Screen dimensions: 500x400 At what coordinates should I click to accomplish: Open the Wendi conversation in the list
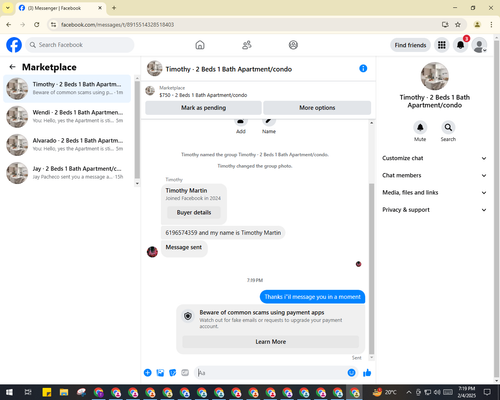tap(67, 117)
